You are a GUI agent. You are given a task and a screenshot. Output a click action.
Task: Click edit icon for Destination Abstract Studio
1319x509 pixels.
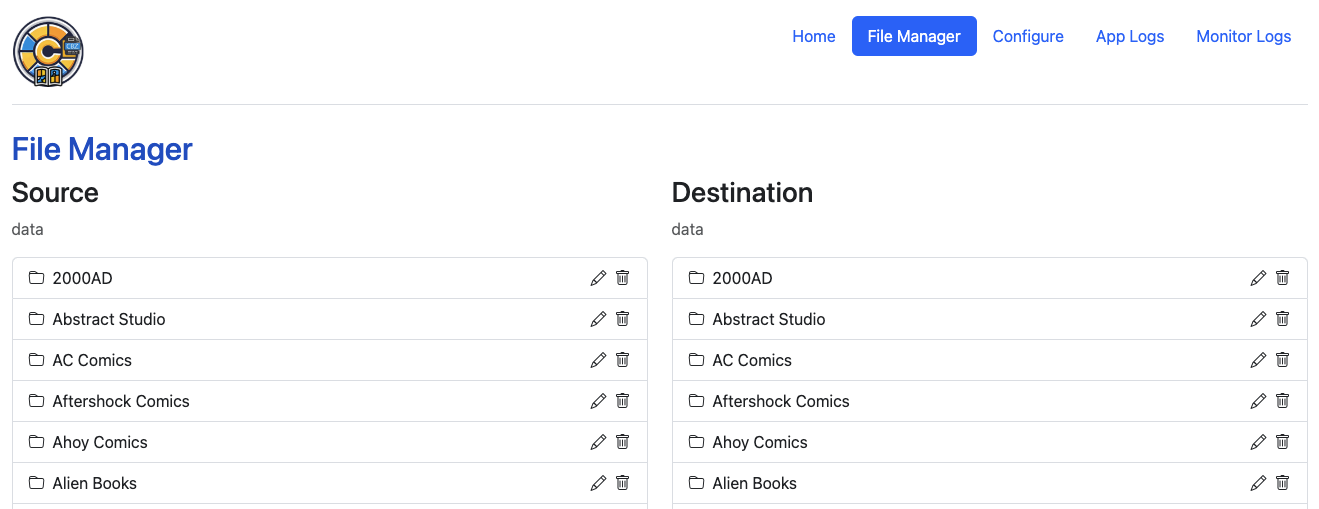coord(1258,319)
